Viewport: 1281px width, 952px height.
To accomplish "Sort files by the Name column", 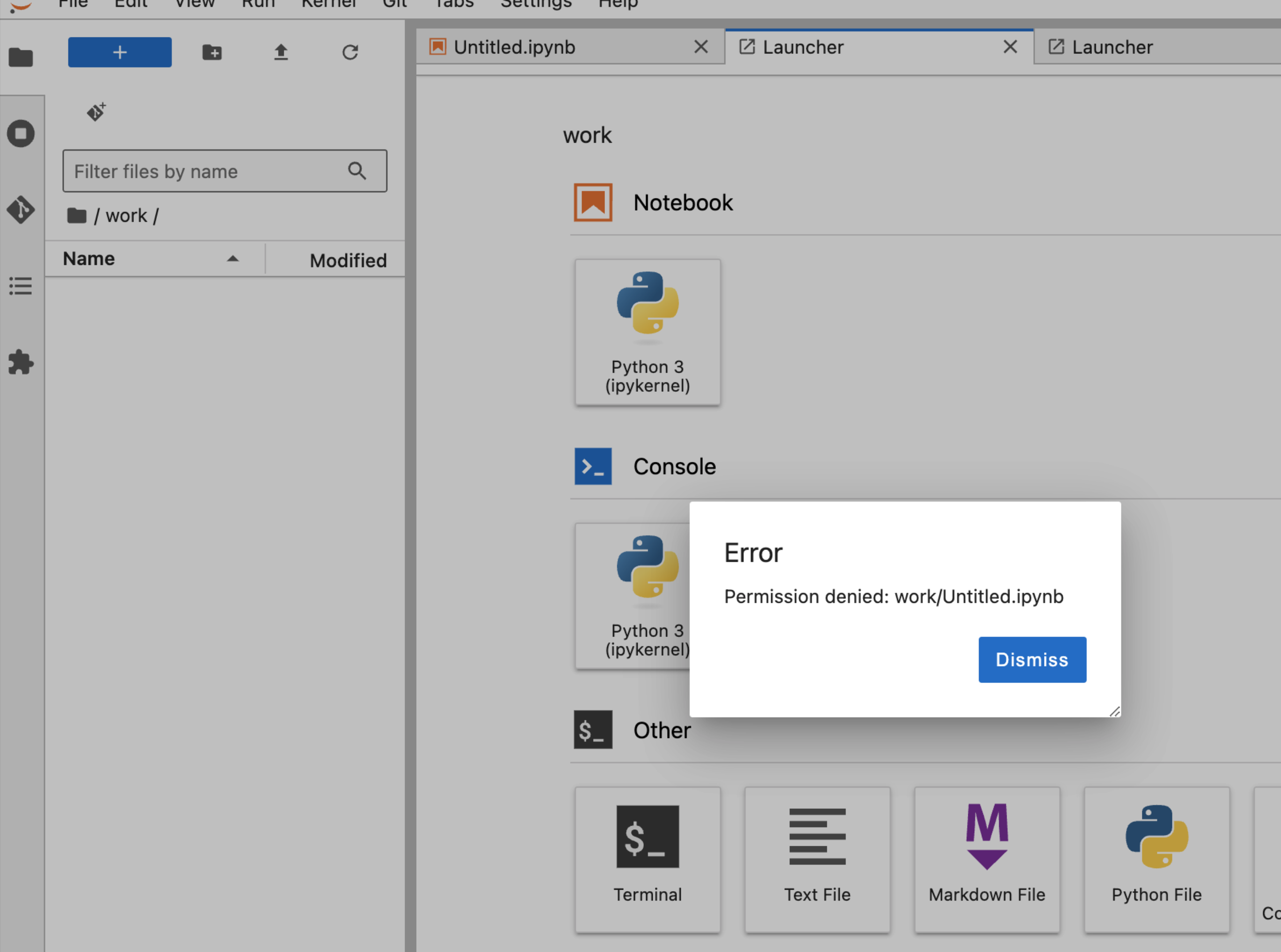I will [89, 259].
